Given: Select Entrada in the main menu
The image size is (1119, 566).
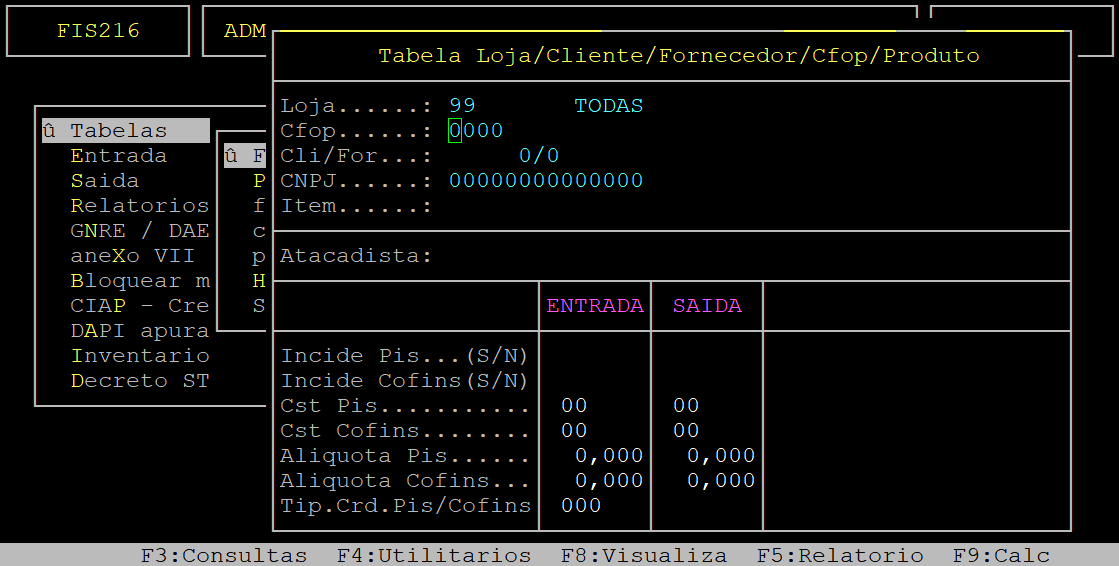Looking at the screenshot, I should [x=118, y=156].
